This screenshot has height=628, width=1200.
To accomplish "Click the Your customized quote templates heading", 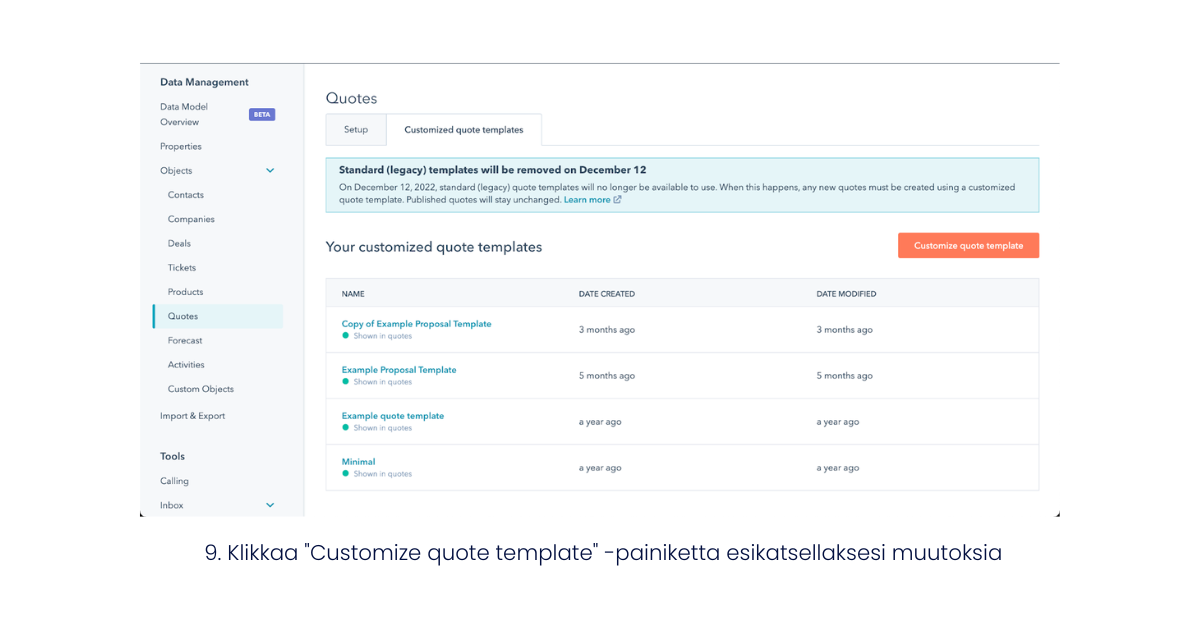I will 434,247.
